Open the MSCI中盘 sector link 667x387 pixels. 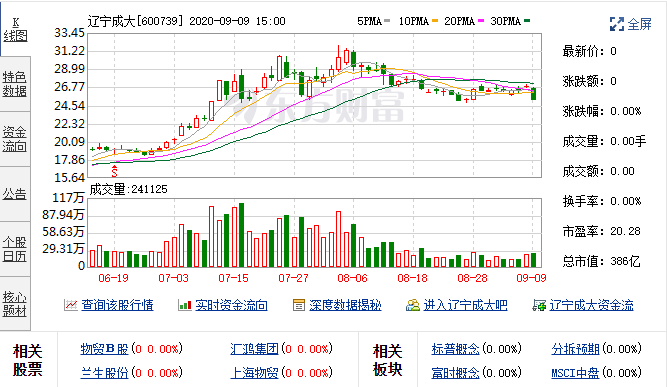(x=576, y=373)
